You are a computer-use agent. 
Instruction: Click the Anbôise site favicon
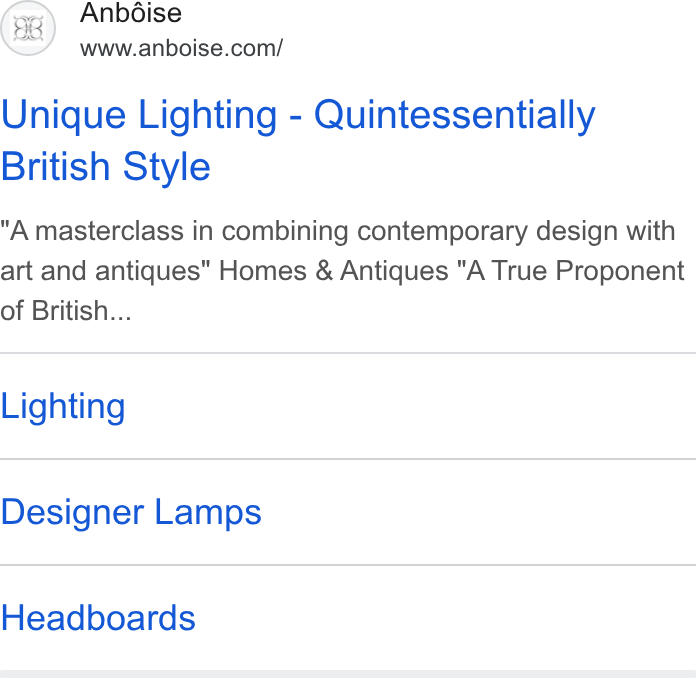(x=28, y=28)
